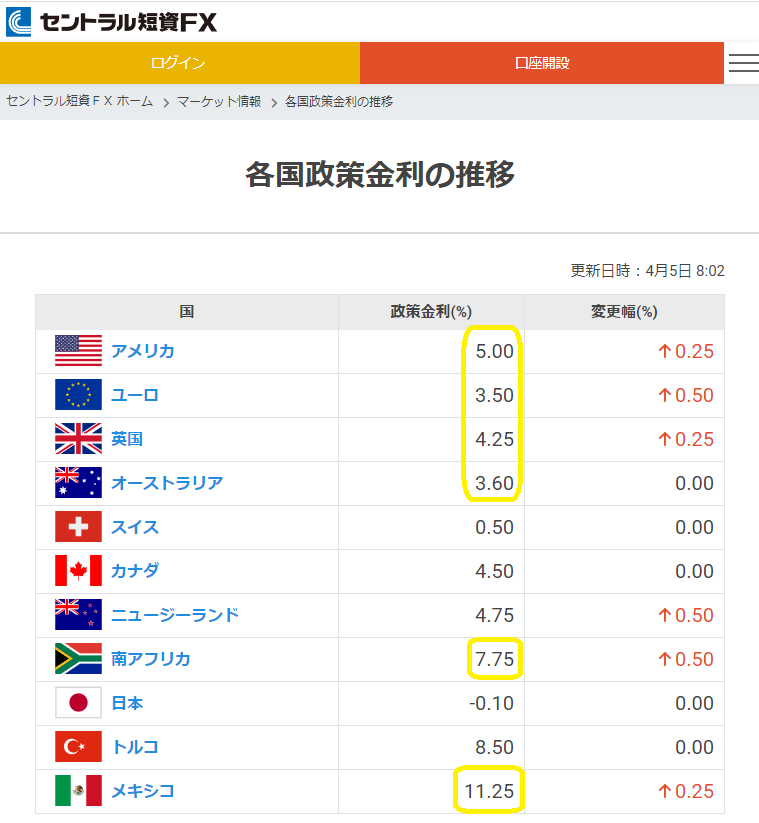The image size is (759, 823).
Task: Open the カナダ link
Action: pos(135,571)
